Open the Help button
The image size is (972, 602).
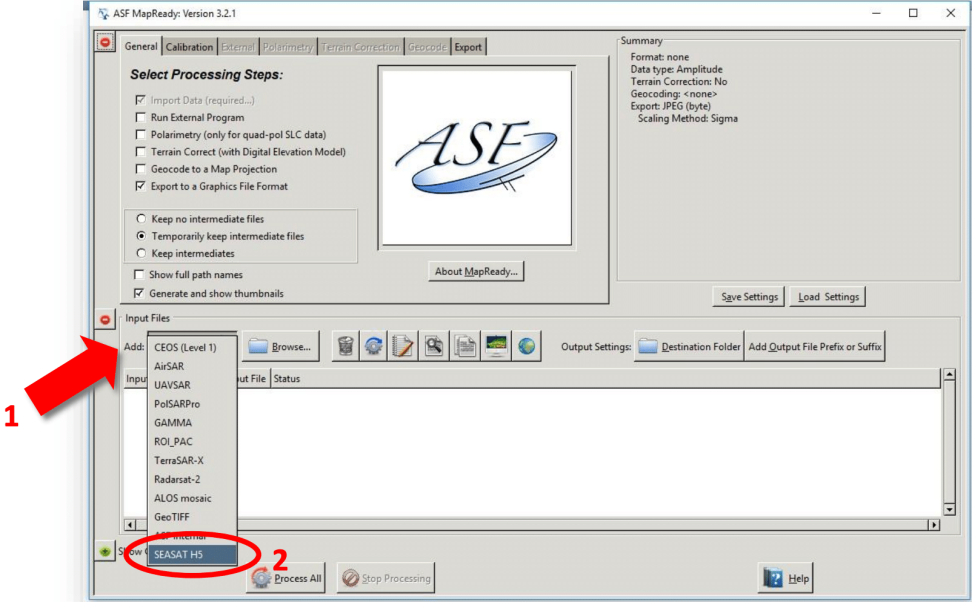tap(785, 578)
